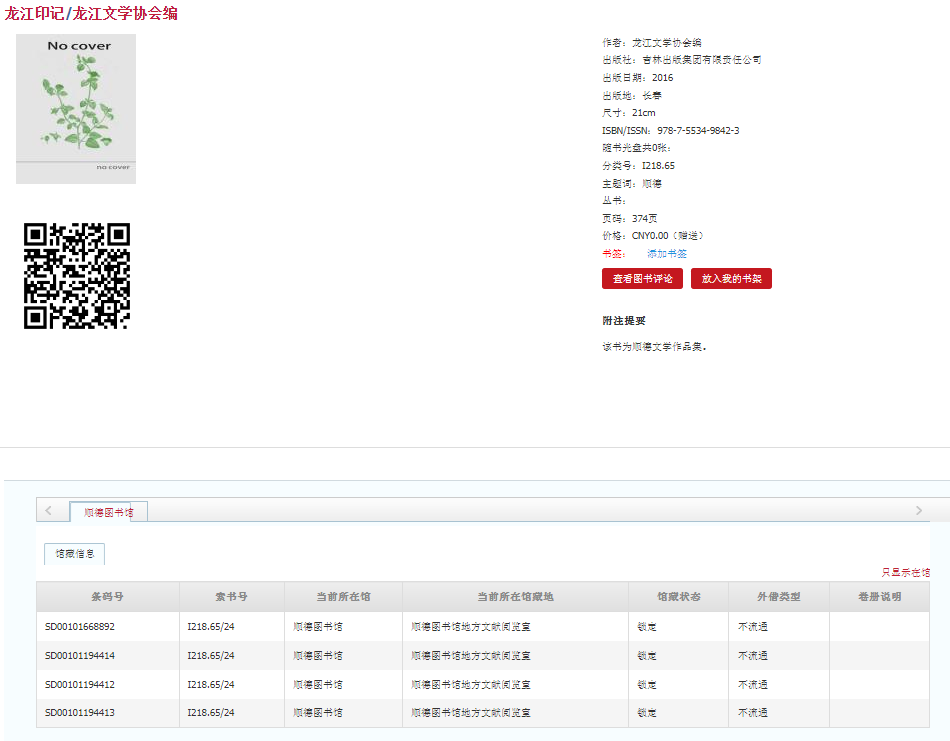
Task: Click the 外借类型 column header
Action: [x=779, y=597]
